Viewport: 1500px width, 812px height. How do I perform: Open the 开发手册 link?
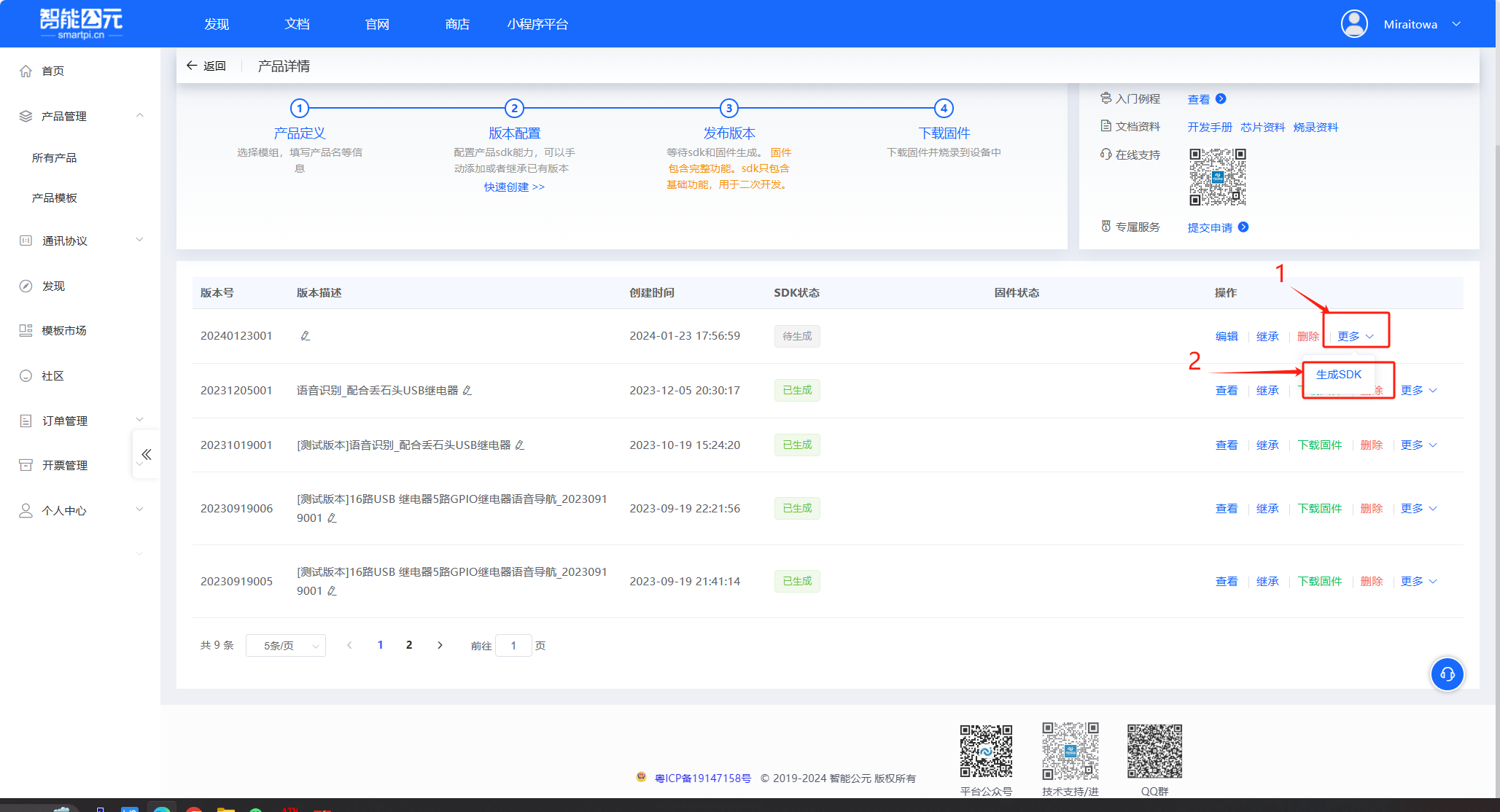tap(1210, 127)
